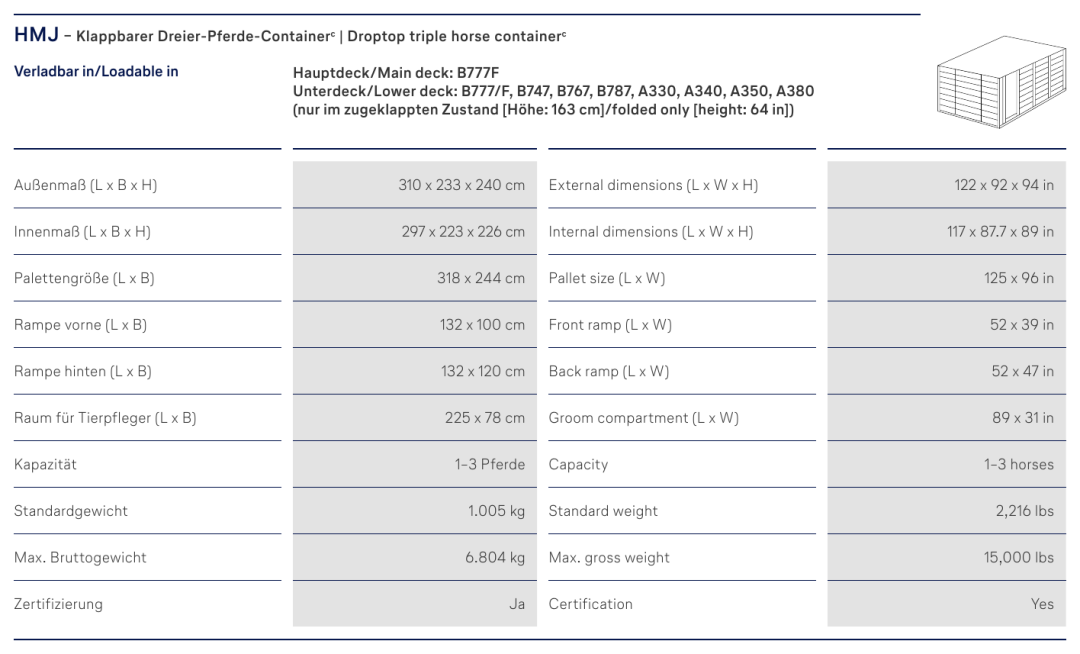Click the External dimensions (L x W x H) label
This screenshot has height=654, width=1080.
coord(653,185)
